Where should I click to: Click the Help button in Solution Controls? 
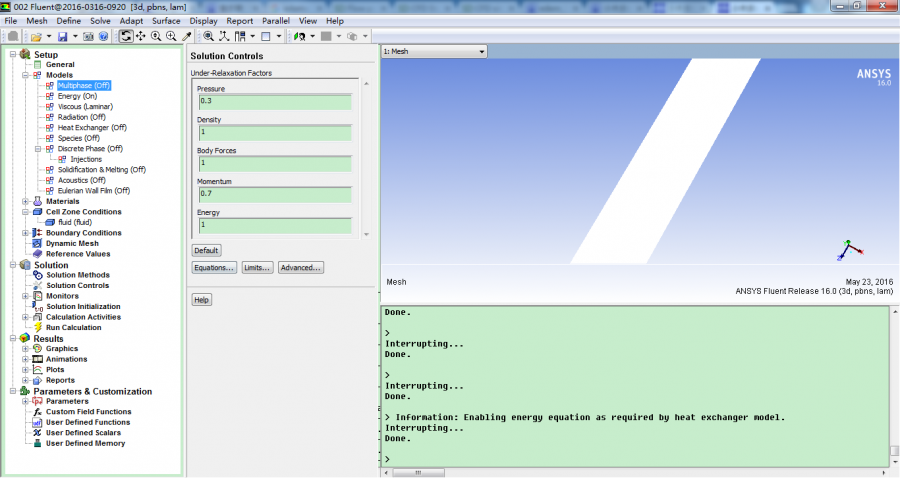(201, 300)
